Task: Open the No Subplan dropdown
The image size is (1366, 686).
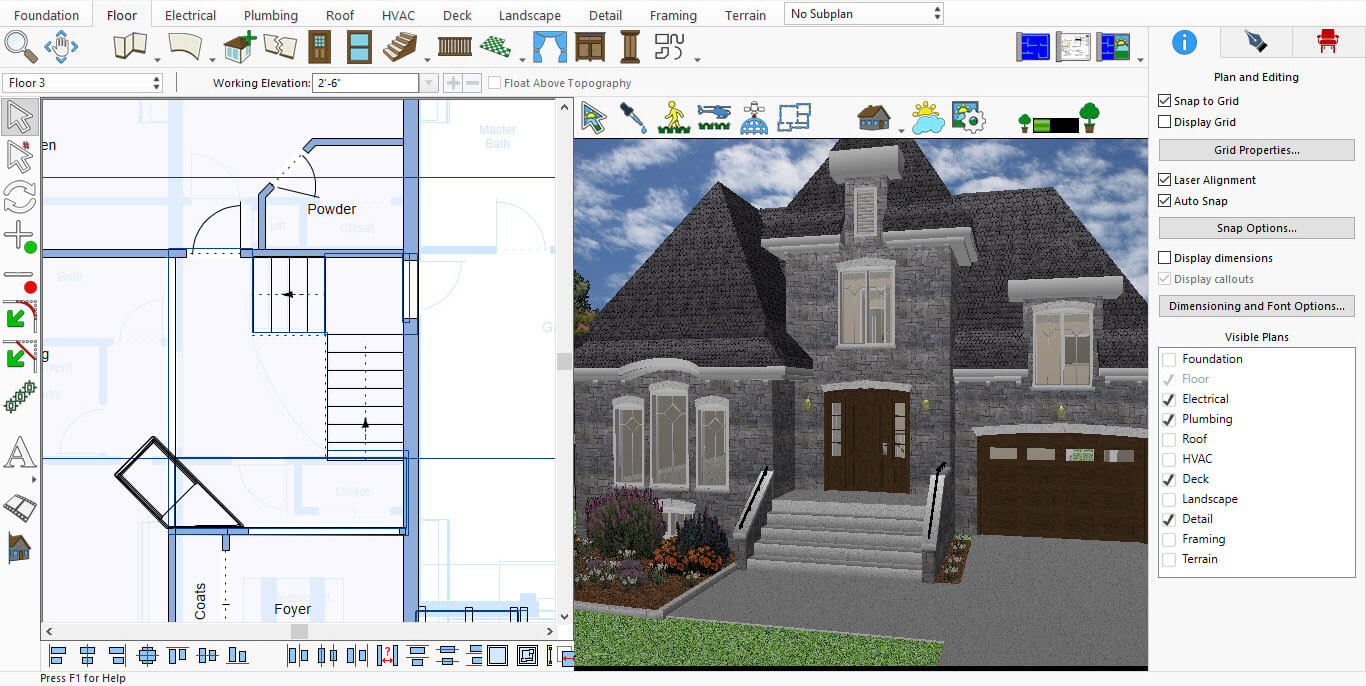Action: (864, 14)
